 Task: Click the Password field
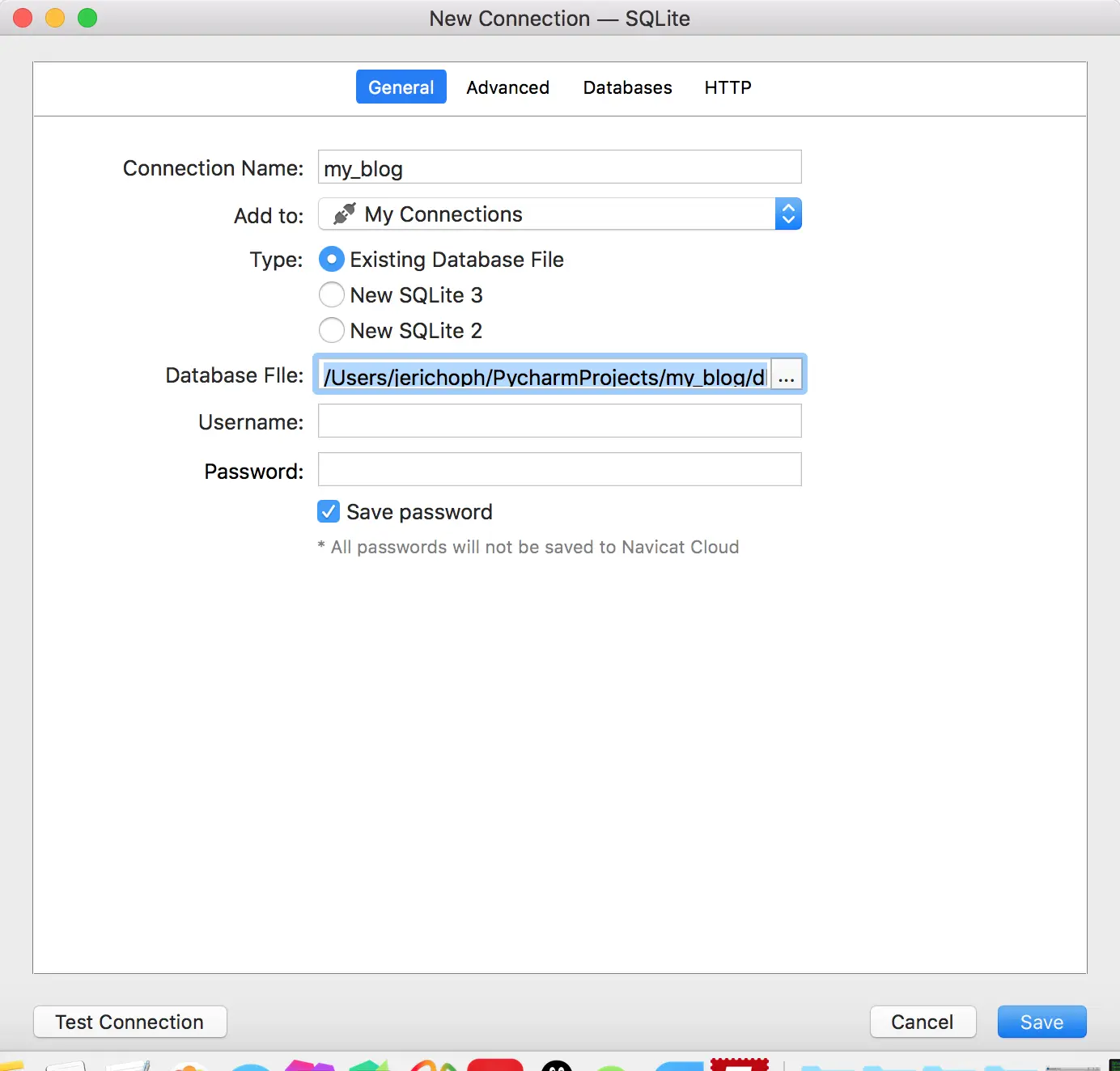tap(560, 469)
